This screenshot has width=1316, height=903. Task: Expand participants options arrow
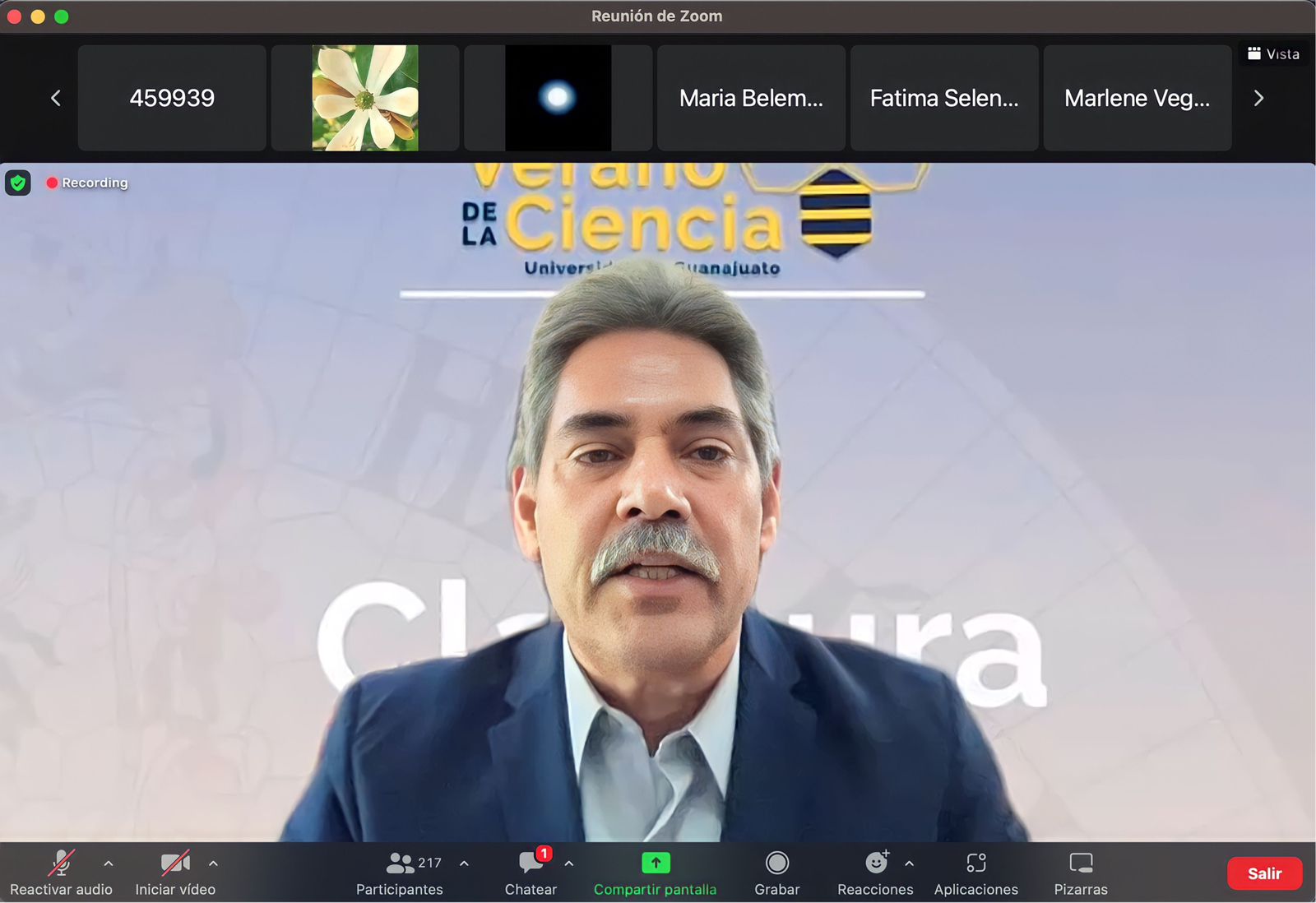tap(464, 864)
